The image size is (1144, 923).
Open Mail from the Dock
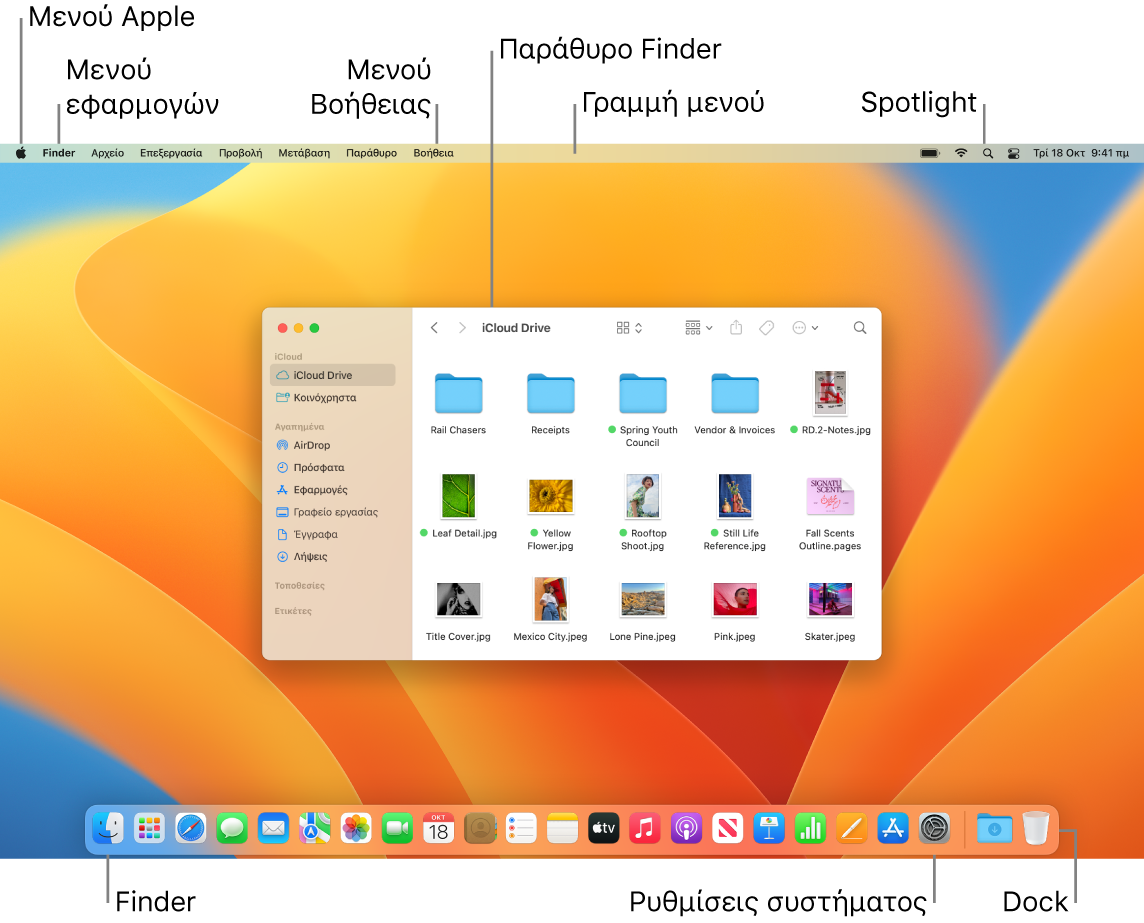point(272,829)
